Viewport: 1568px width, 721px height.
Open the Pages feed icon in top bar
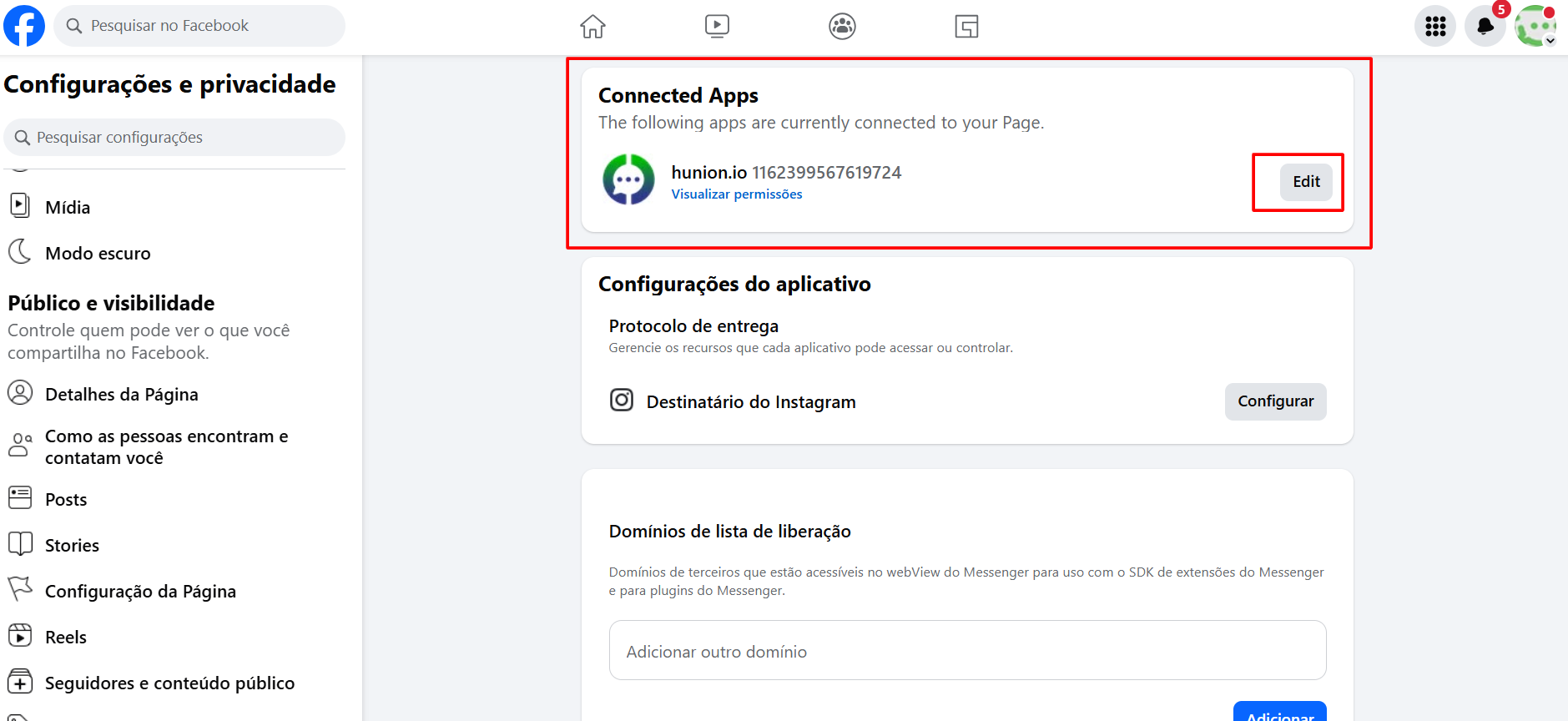click(x=966, y=27)
